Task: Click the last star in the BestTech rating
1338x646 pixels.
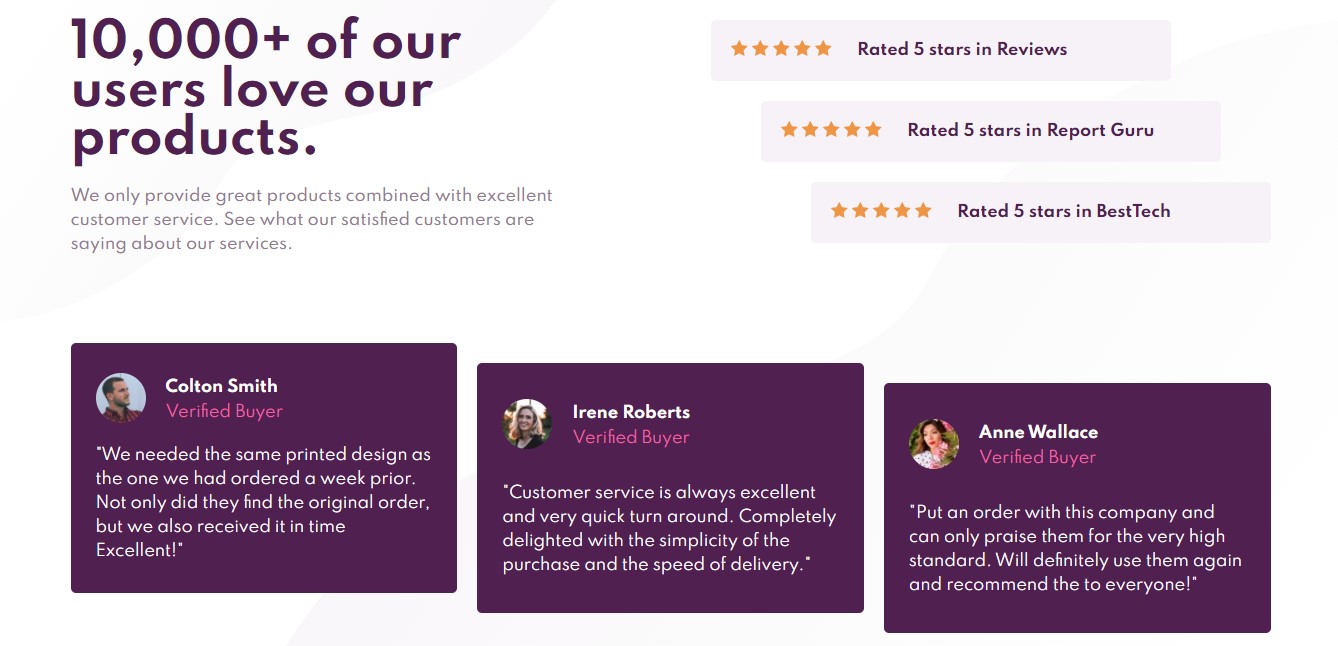Action: (923, 210)
